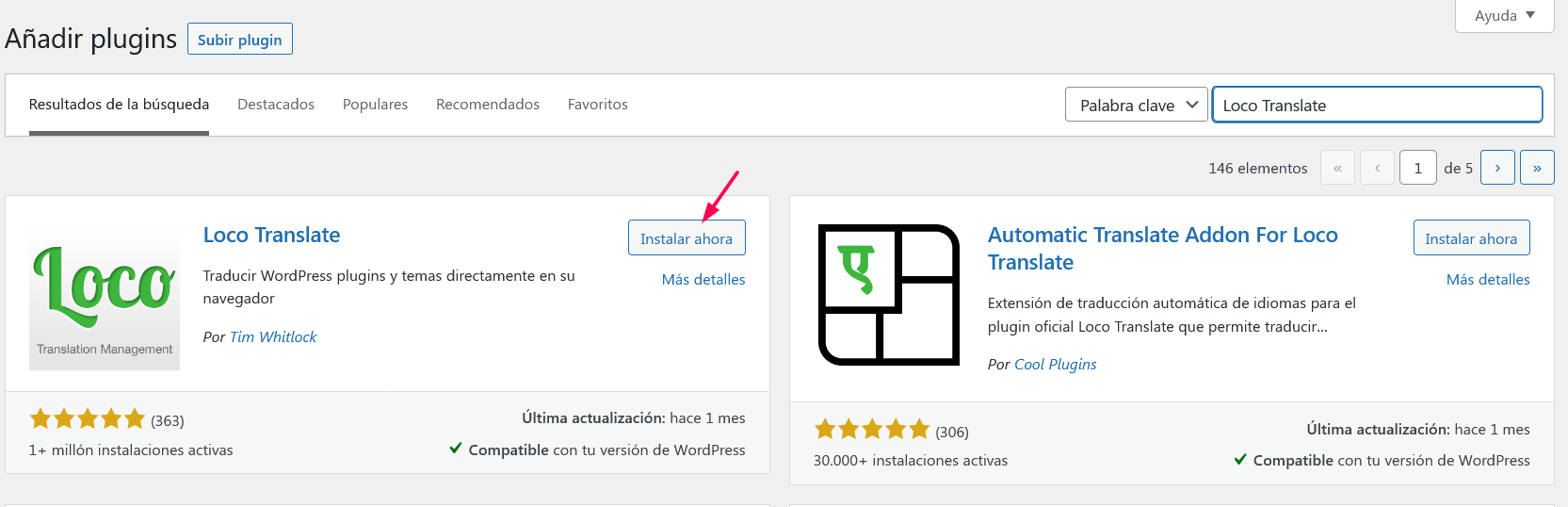Install the Automatic Translate Addon plugin
The image size is (1568, 507).
click(1471, 237)
